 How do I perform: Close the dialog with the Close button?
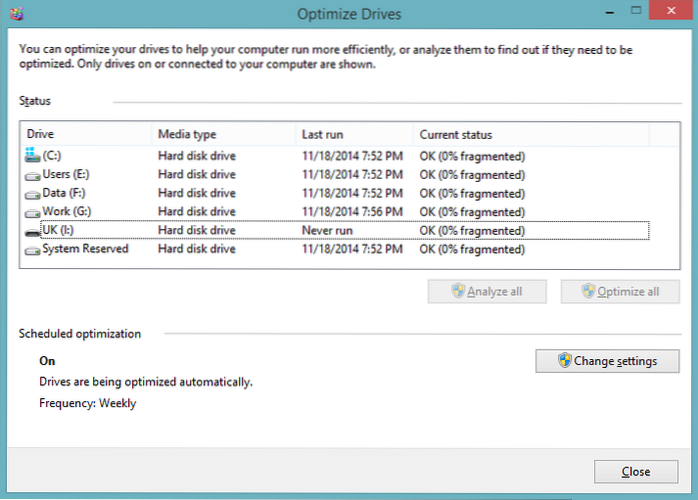tap(636, 472)
